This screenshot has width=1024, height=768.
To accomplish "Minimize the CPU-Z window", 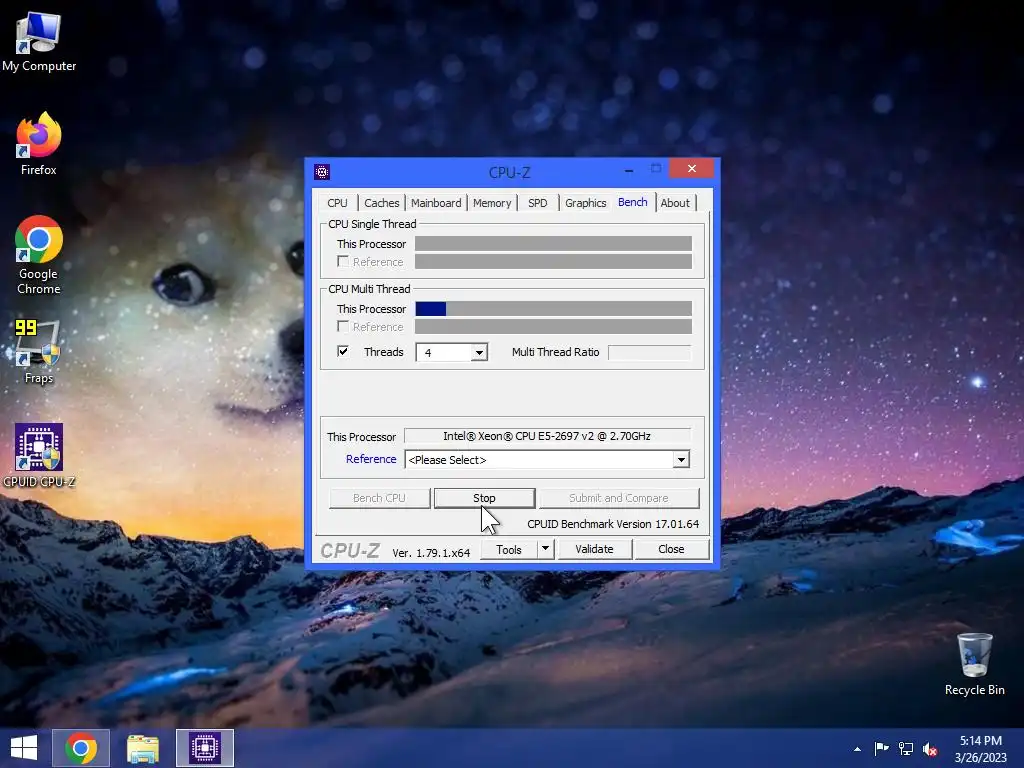I will pos(628,170).
